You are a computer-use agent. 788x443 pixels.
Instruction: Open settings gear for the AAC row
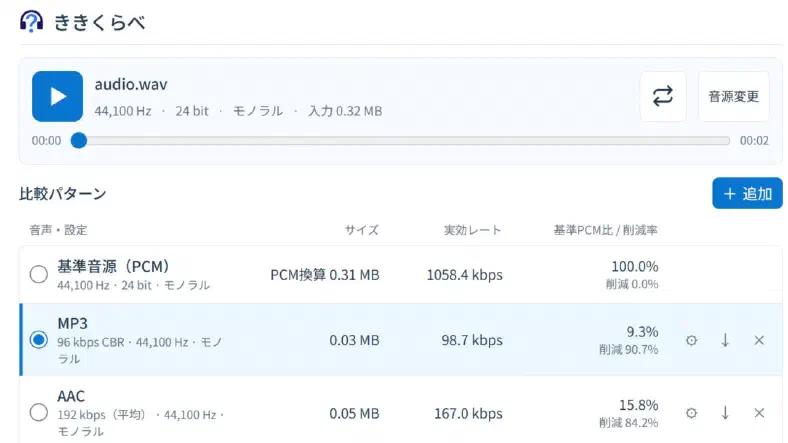(x=692, y=413)
